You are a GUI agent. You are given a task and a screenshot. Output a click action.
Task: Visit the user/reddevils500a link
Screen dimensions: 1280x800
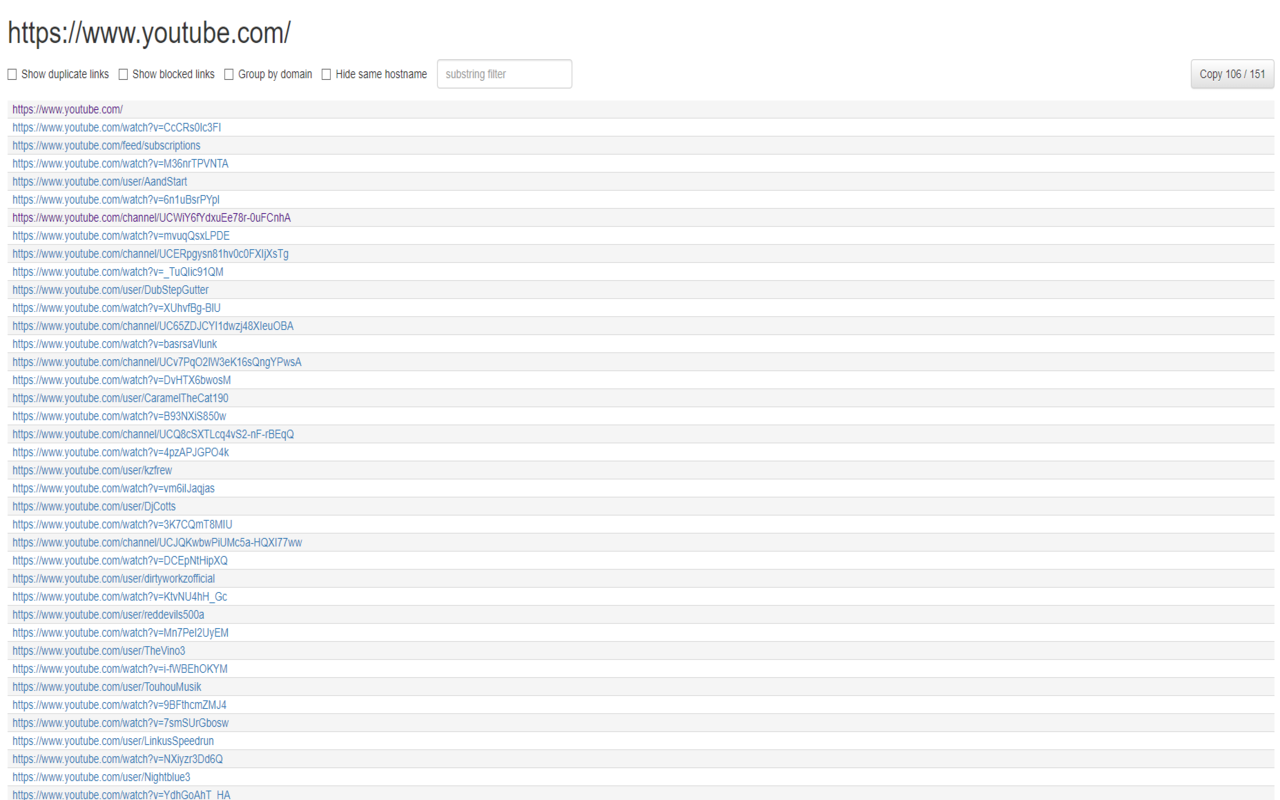(x=108, y=614)
